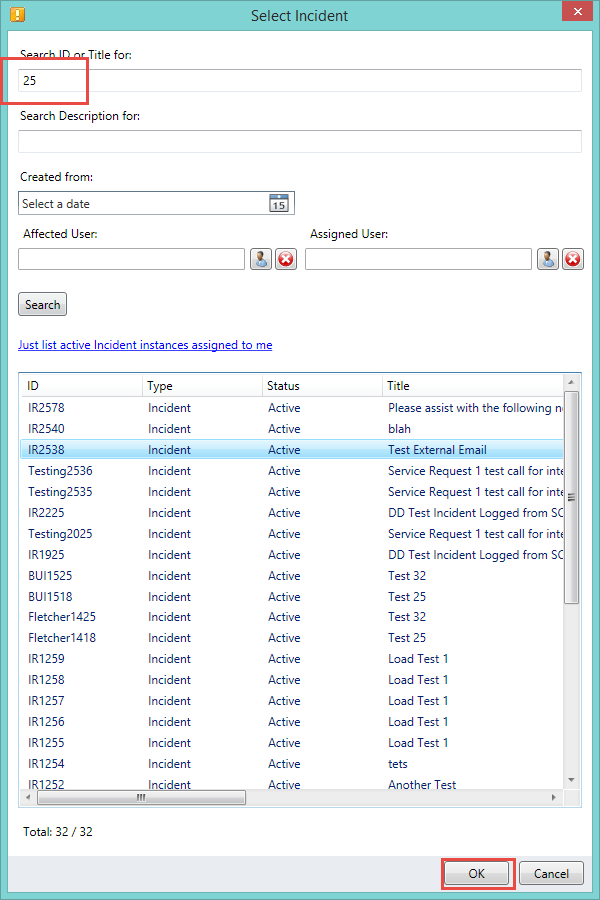Clear the Assigned User field
Viewport: 600px width, 900px height.
[x=573, y=259]
